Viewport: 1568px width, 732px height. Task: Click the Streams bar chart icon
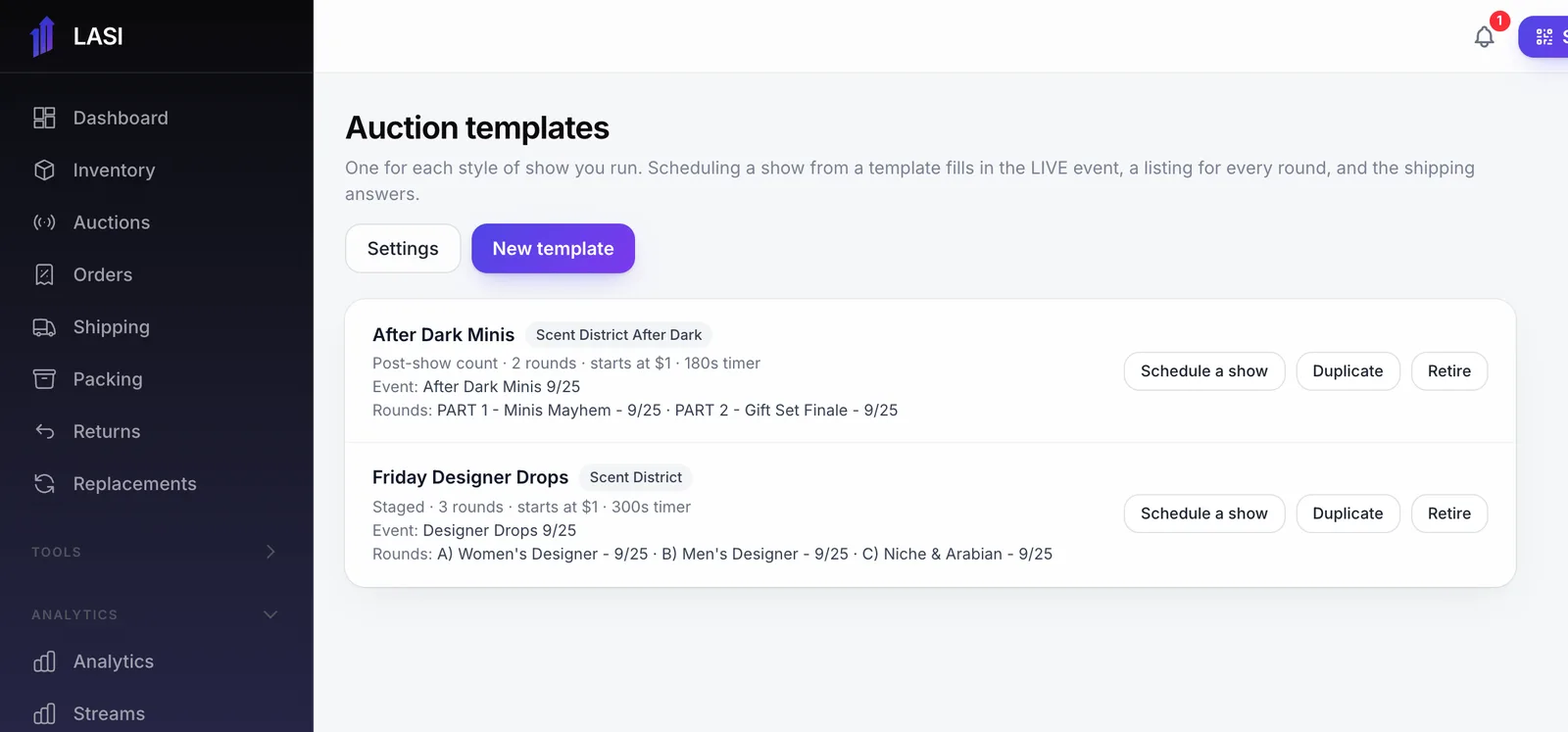(x=44, y=713)
